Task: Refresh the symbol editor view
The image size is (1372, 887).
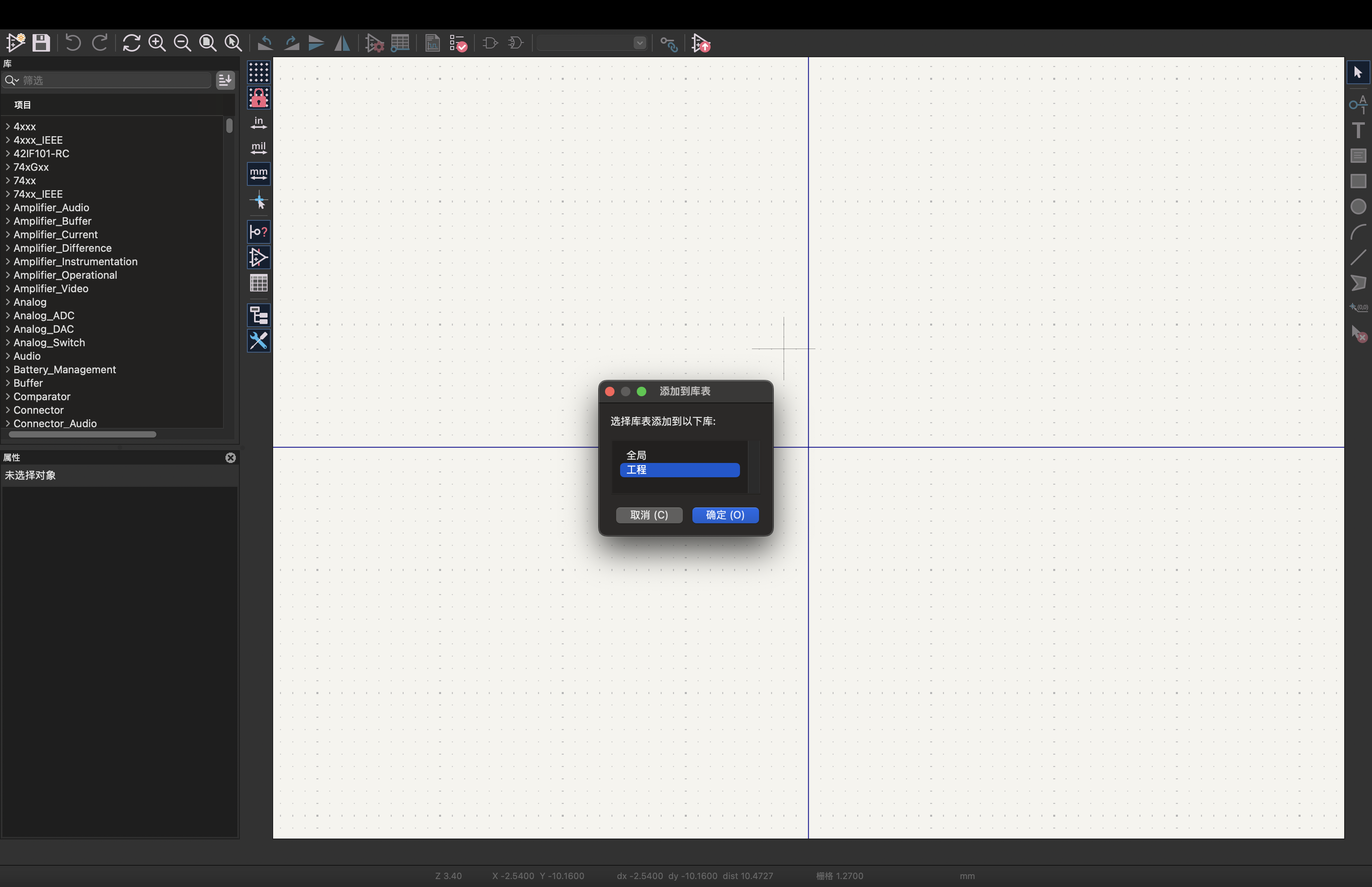Action: coord(131,42)
